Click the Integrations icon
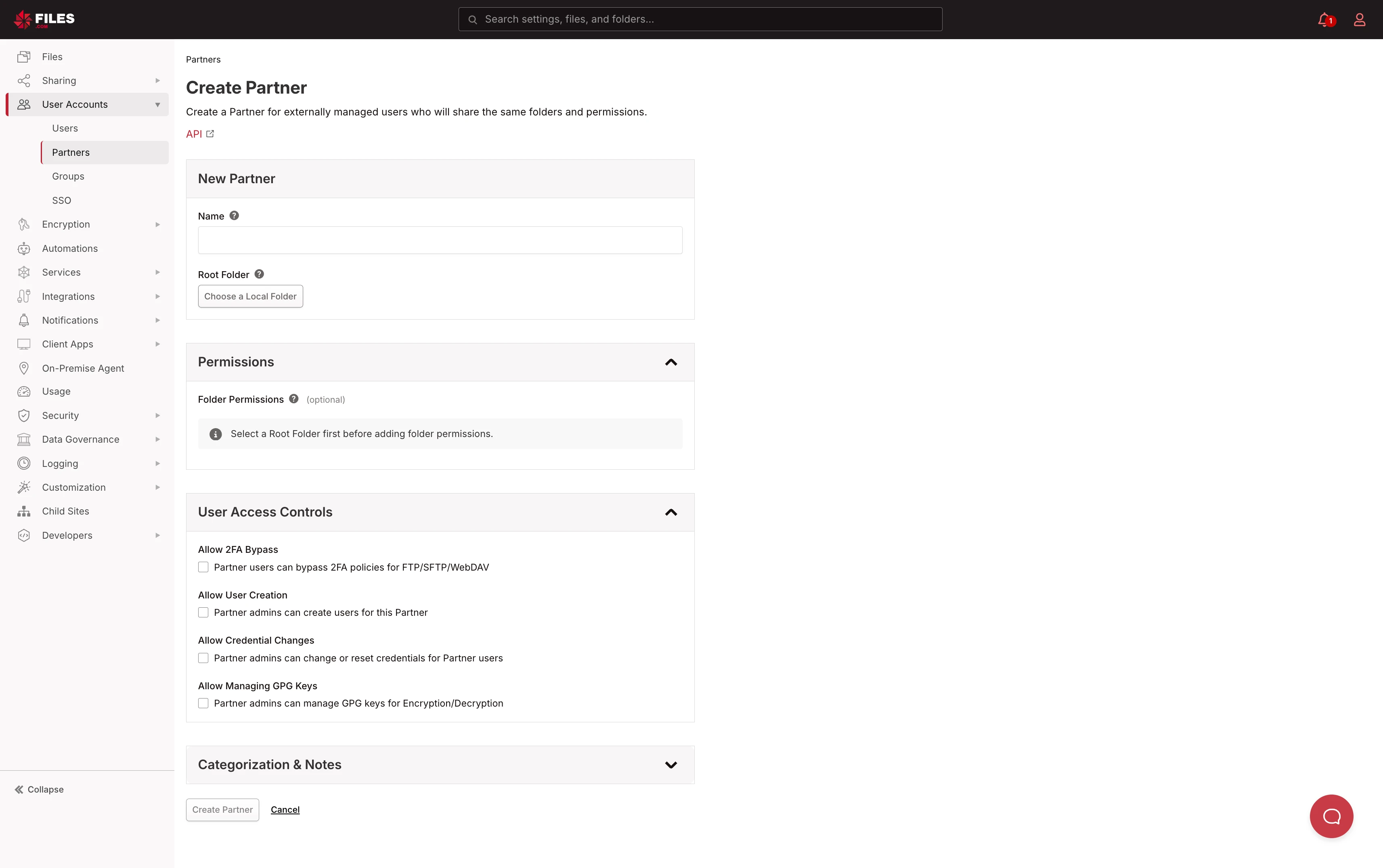This screenshot has width=1383, height=868. click(23, 296)
